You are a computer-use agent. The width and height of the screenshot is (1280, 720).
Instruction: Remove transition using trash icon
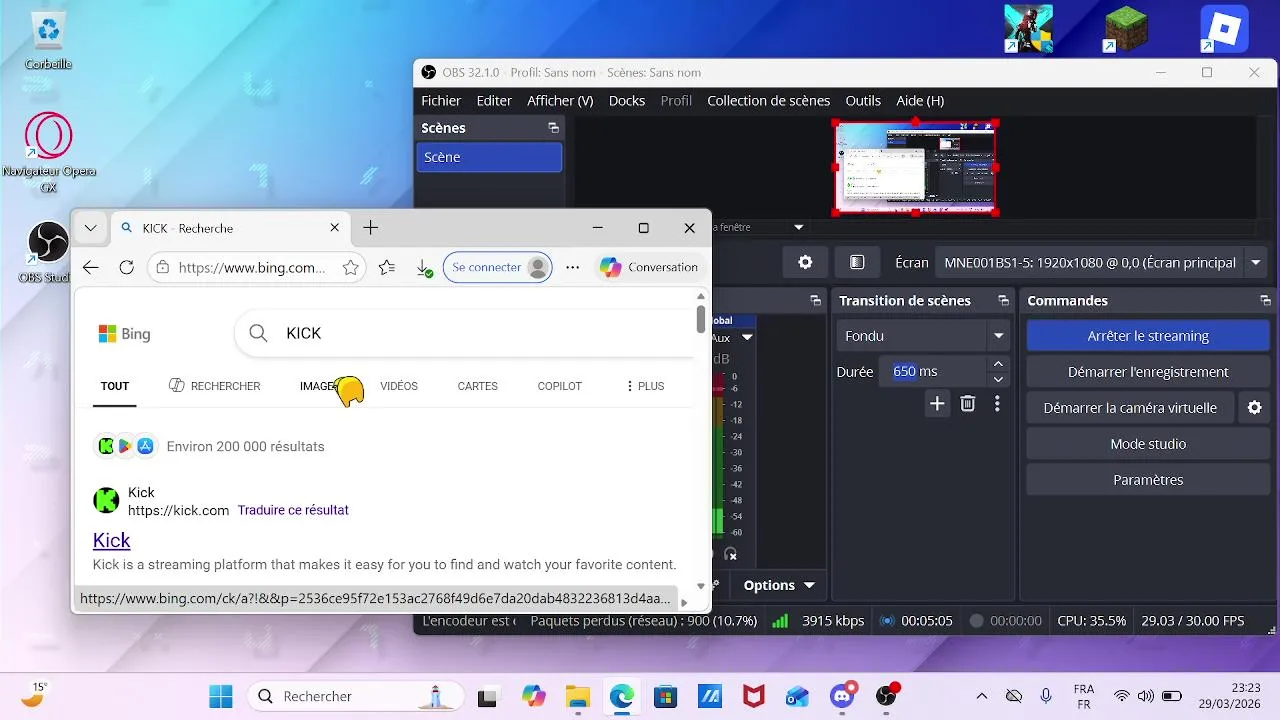[x=967, y=404]
